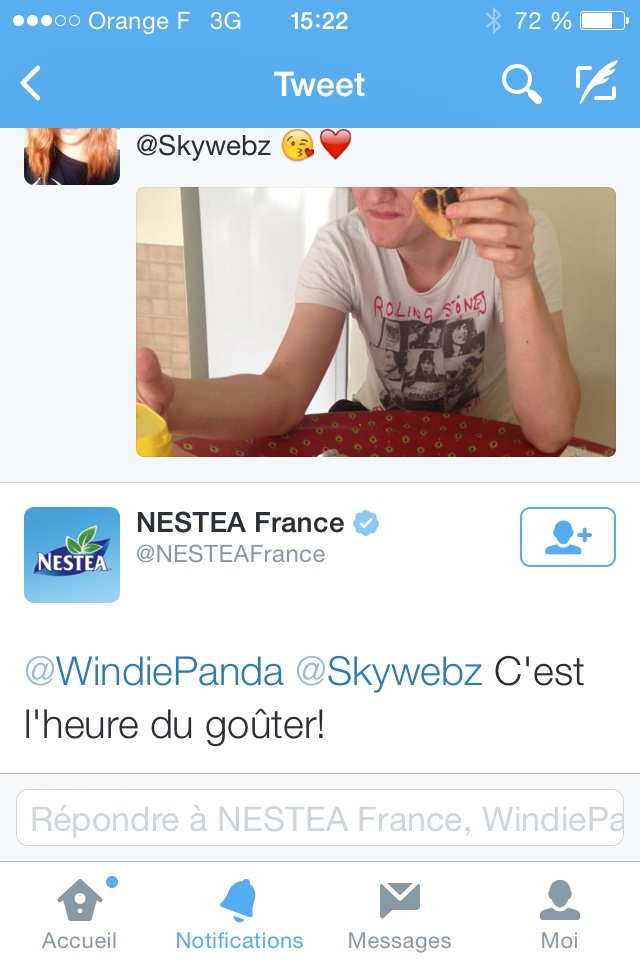The height and width of the screenshot is (960, 640).
Task: Tap the battery indicator in the status bar
Action: coord(604,21)
